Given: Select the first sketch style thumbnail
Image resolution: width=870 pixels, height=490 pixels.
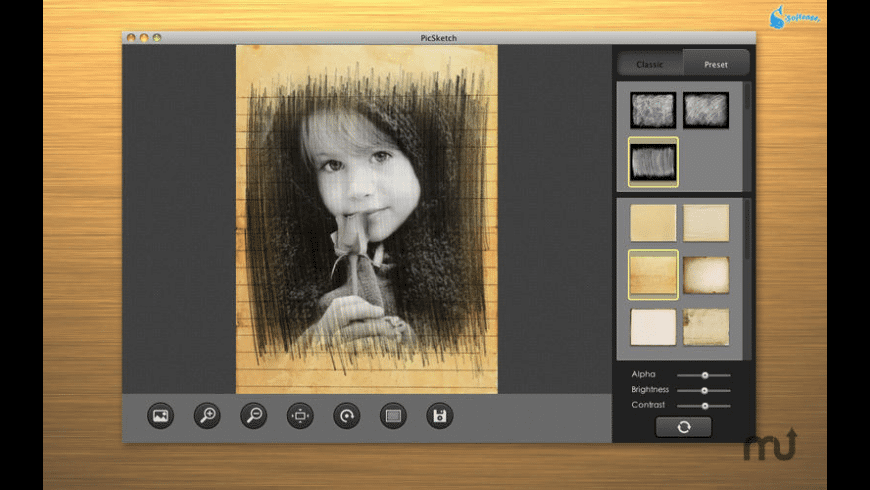Looking at the screenshot, I should [653, 110].
